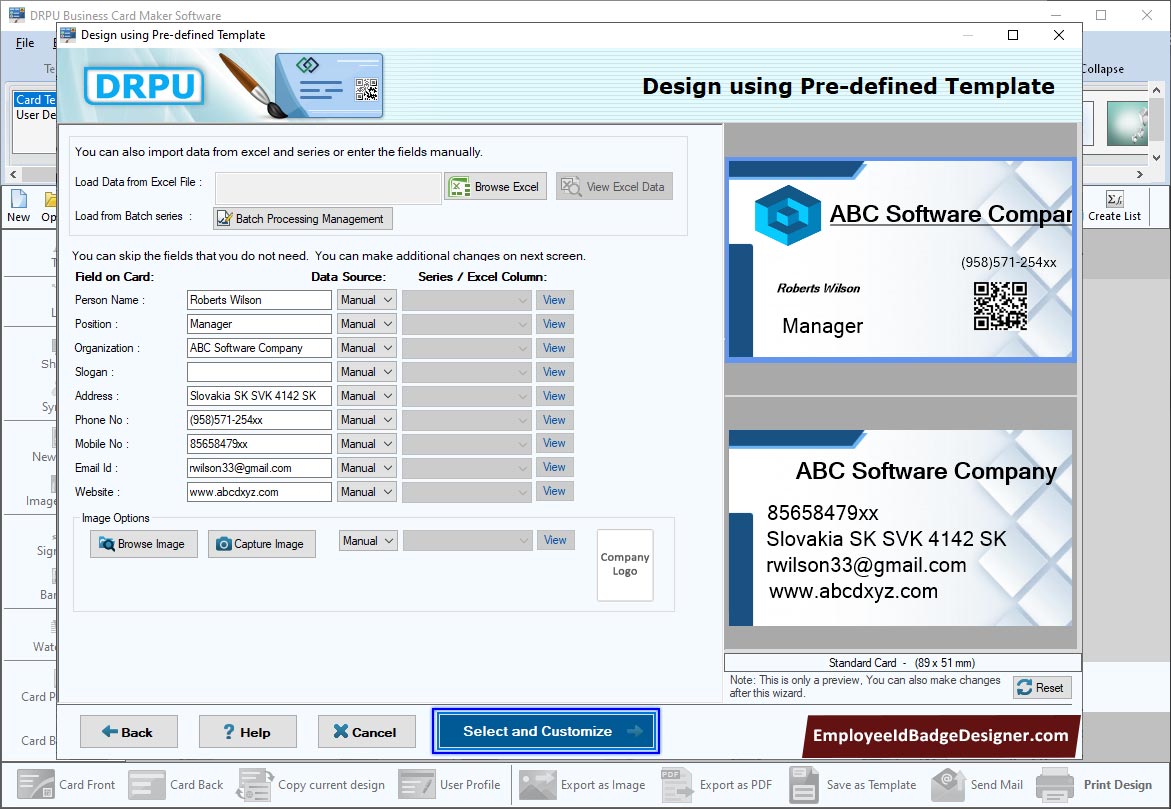
Task: Click Company Logo placeholder thumbnail
Action: [625, 565]
